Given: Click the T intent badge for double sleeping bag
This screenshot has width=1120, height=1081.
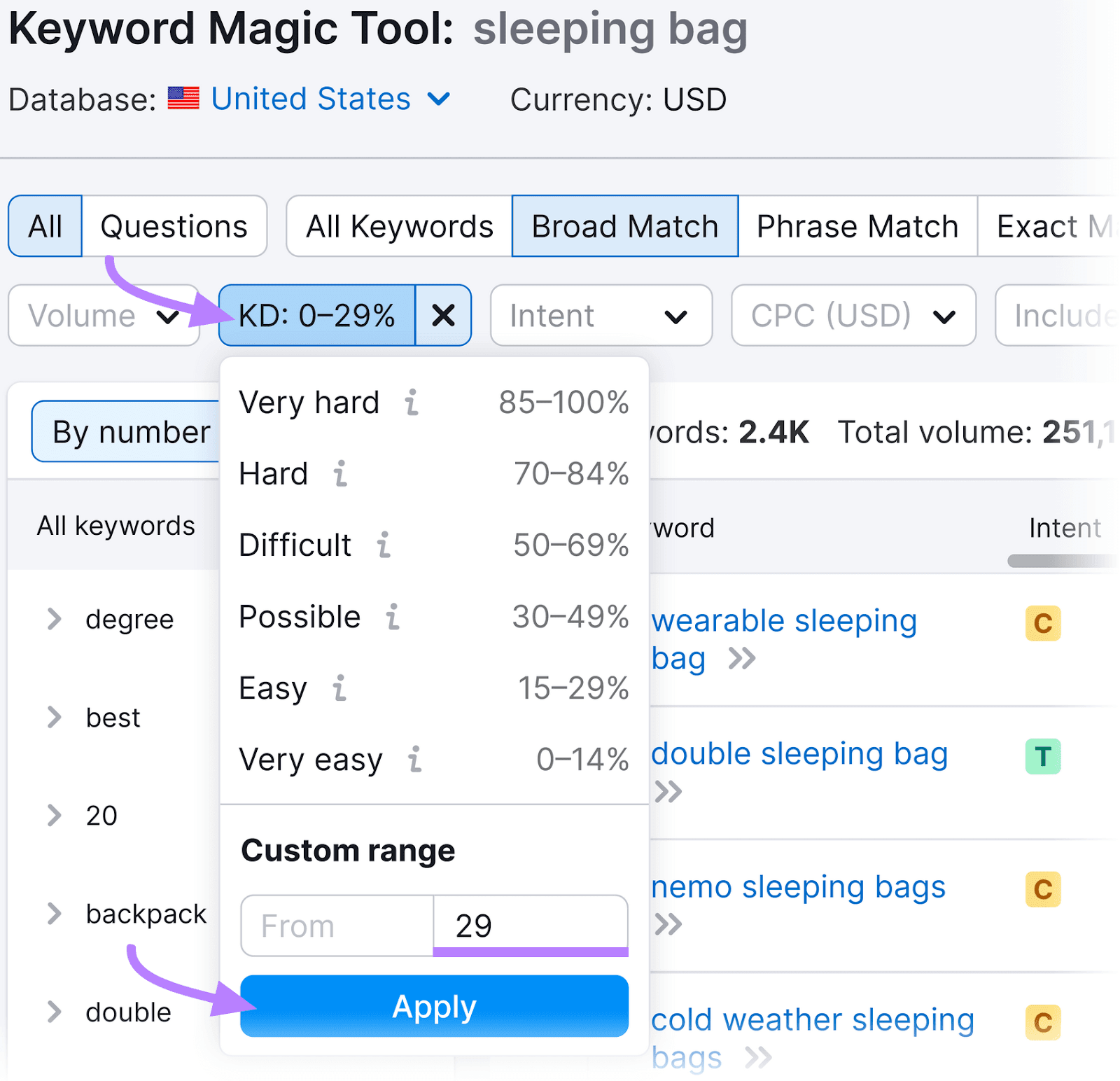Looking at the screenshot, I should [1042, 756].
